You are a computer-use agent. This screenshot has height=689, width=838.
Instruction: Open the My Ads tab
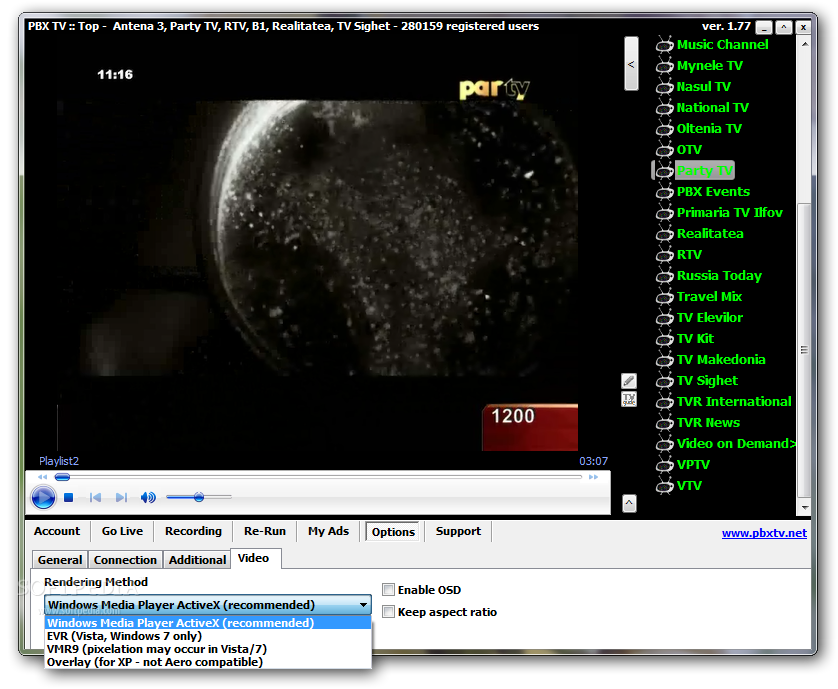(x=328, y=531)
